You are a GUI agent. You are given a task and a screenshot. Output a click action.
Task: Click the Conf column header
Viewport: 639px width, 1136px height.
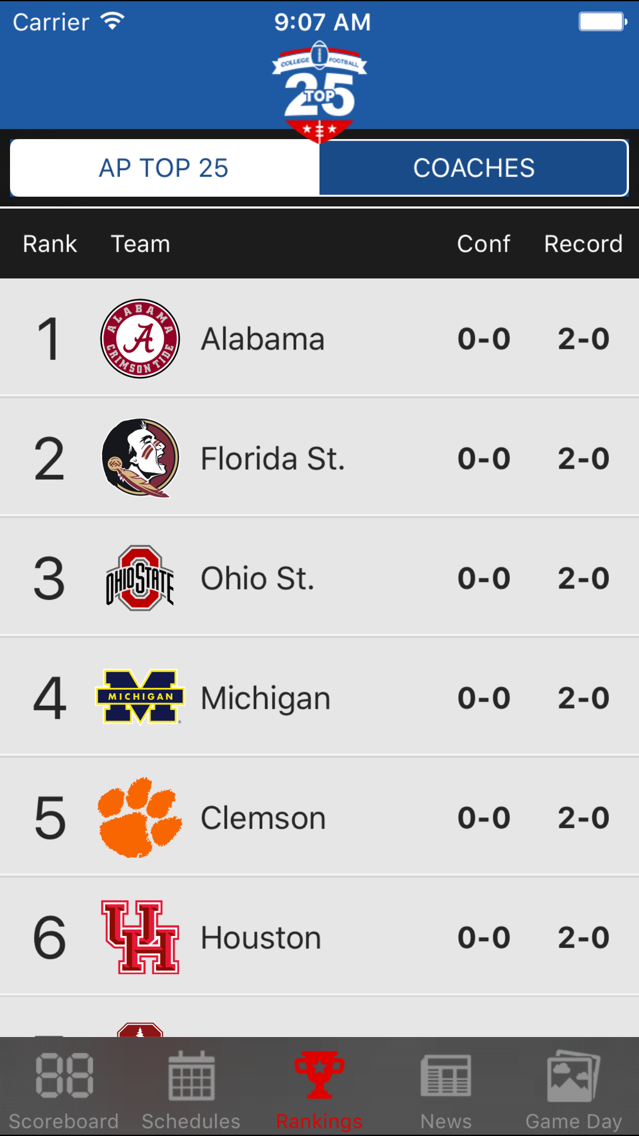click(x=484, y=244)
